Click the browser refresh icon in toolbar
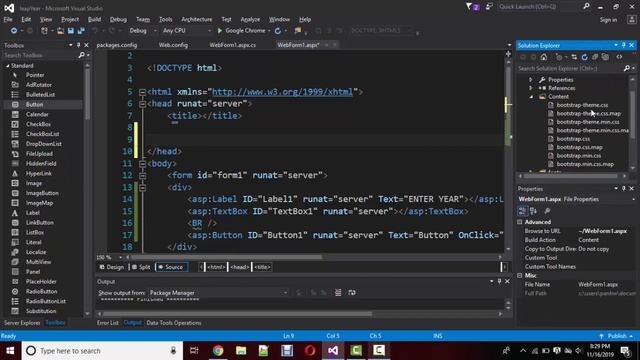Viewport: 640px width, 360px height. pyautogui.click(x=278, y=31)
